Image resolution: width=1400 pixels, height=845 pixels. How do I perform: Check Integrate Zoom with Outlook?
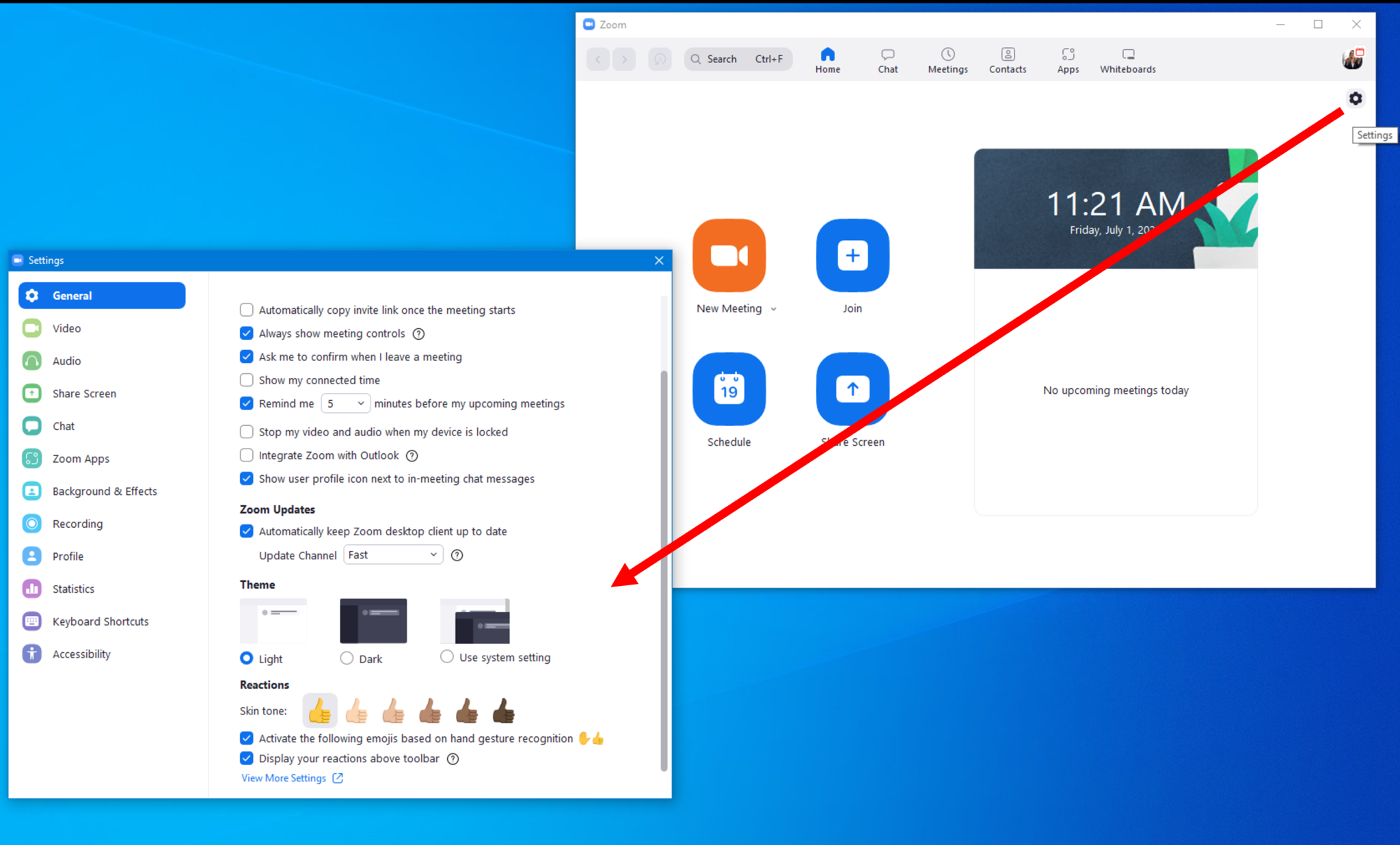tap(247, 455)
